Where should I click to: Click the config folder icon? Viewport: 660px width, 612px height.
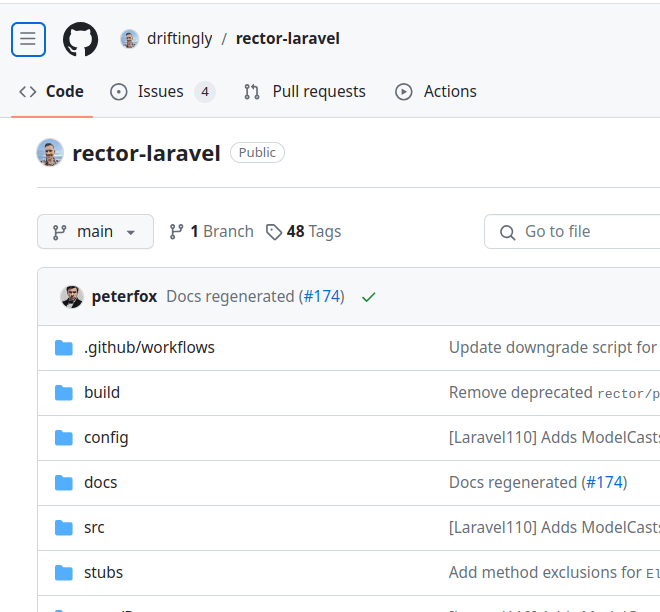64,438
